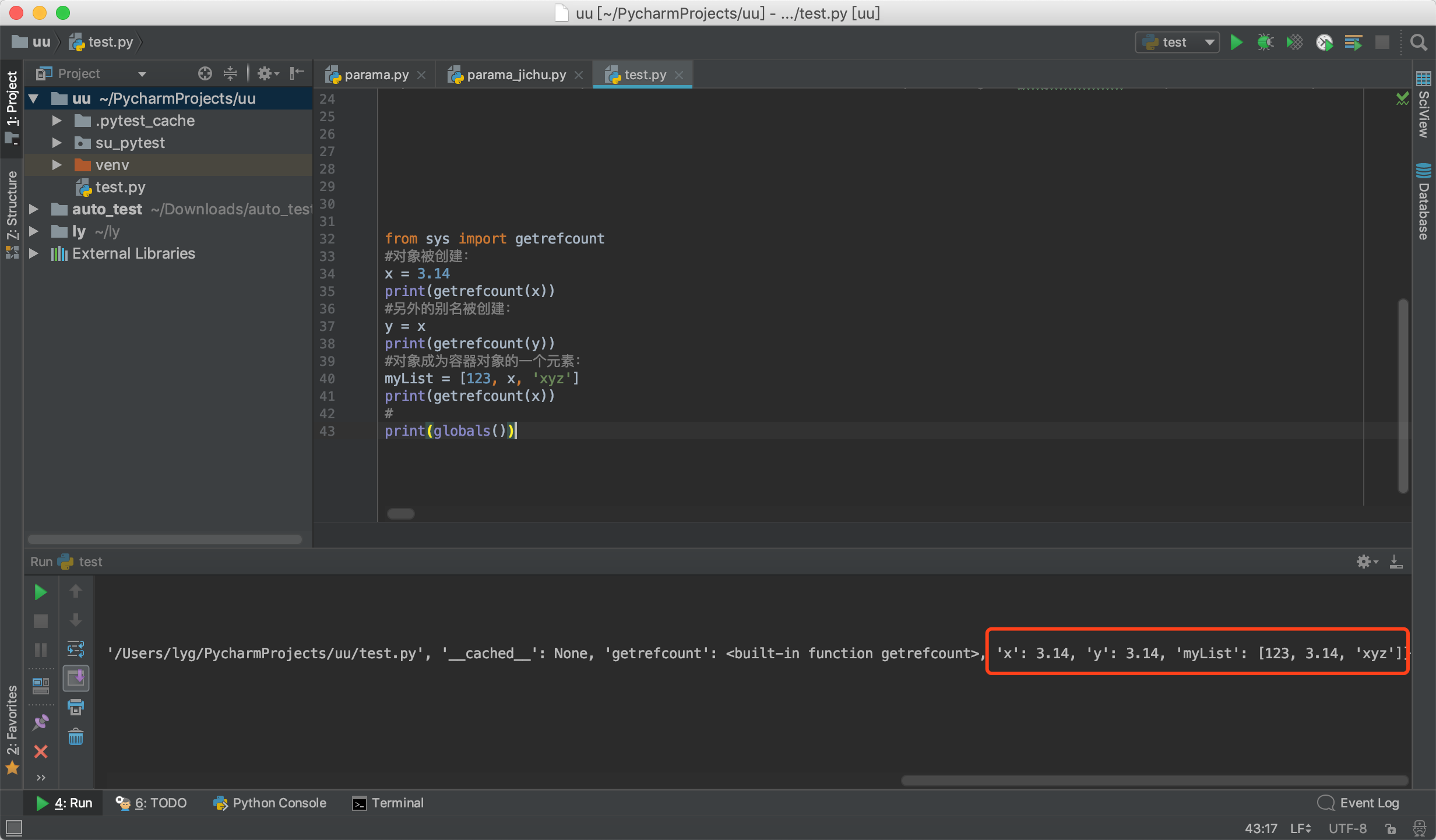
Task: Close Run tab with red X icon
Action: pyautogui.click(x=41, y=751)
